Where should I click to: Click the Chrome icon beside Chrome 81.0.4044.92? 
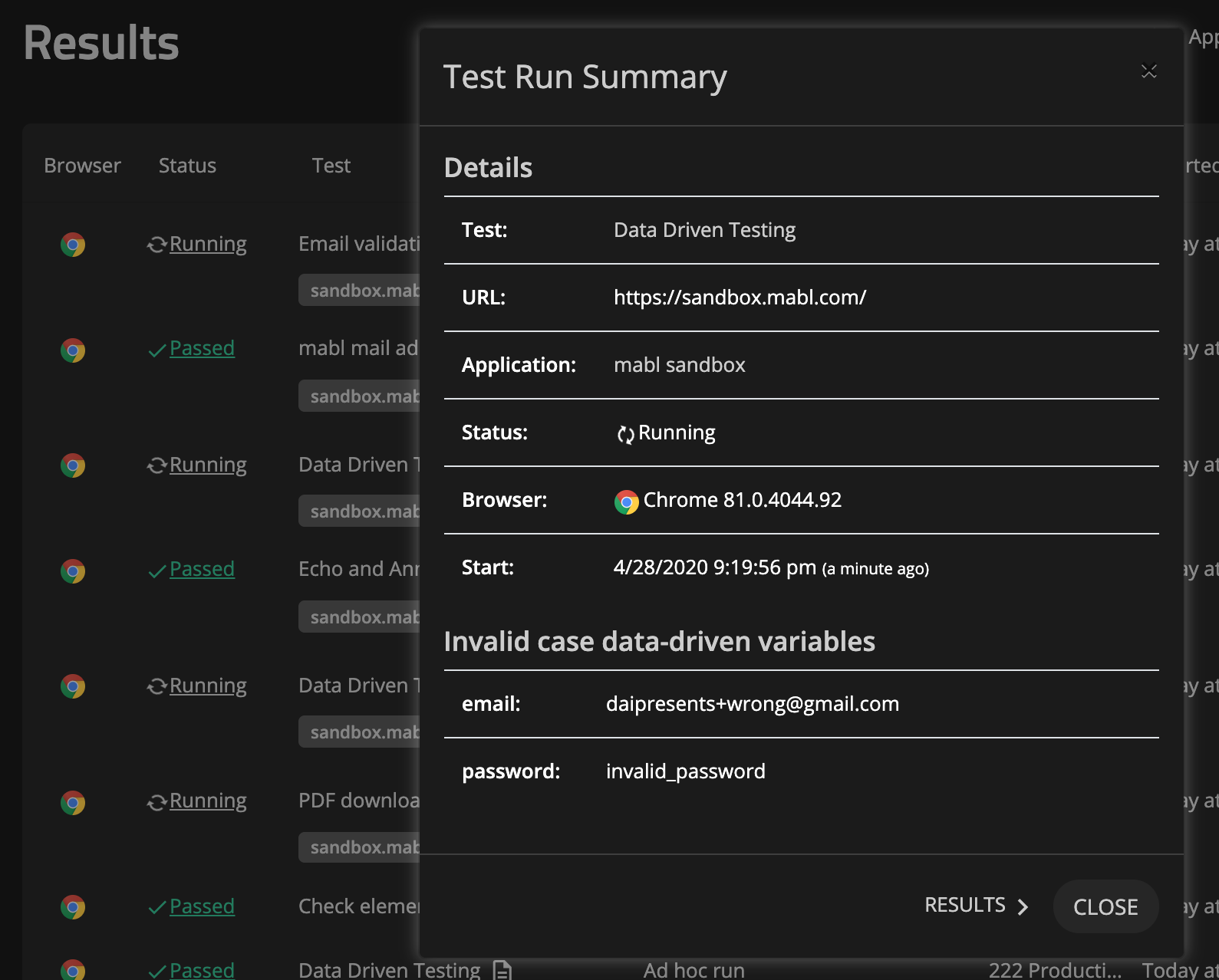626,502
